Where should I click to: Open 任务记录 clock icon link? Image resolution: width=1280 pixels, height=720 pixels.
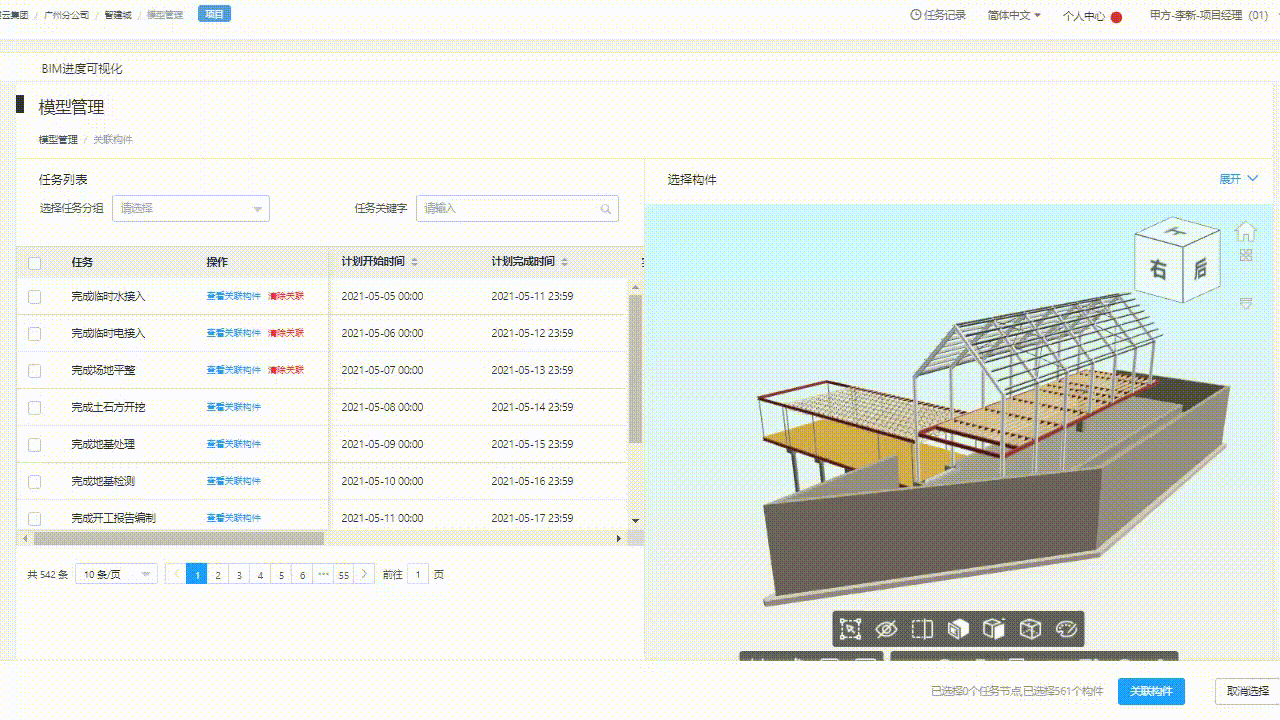pyautogui.click(x=938, y=15)
